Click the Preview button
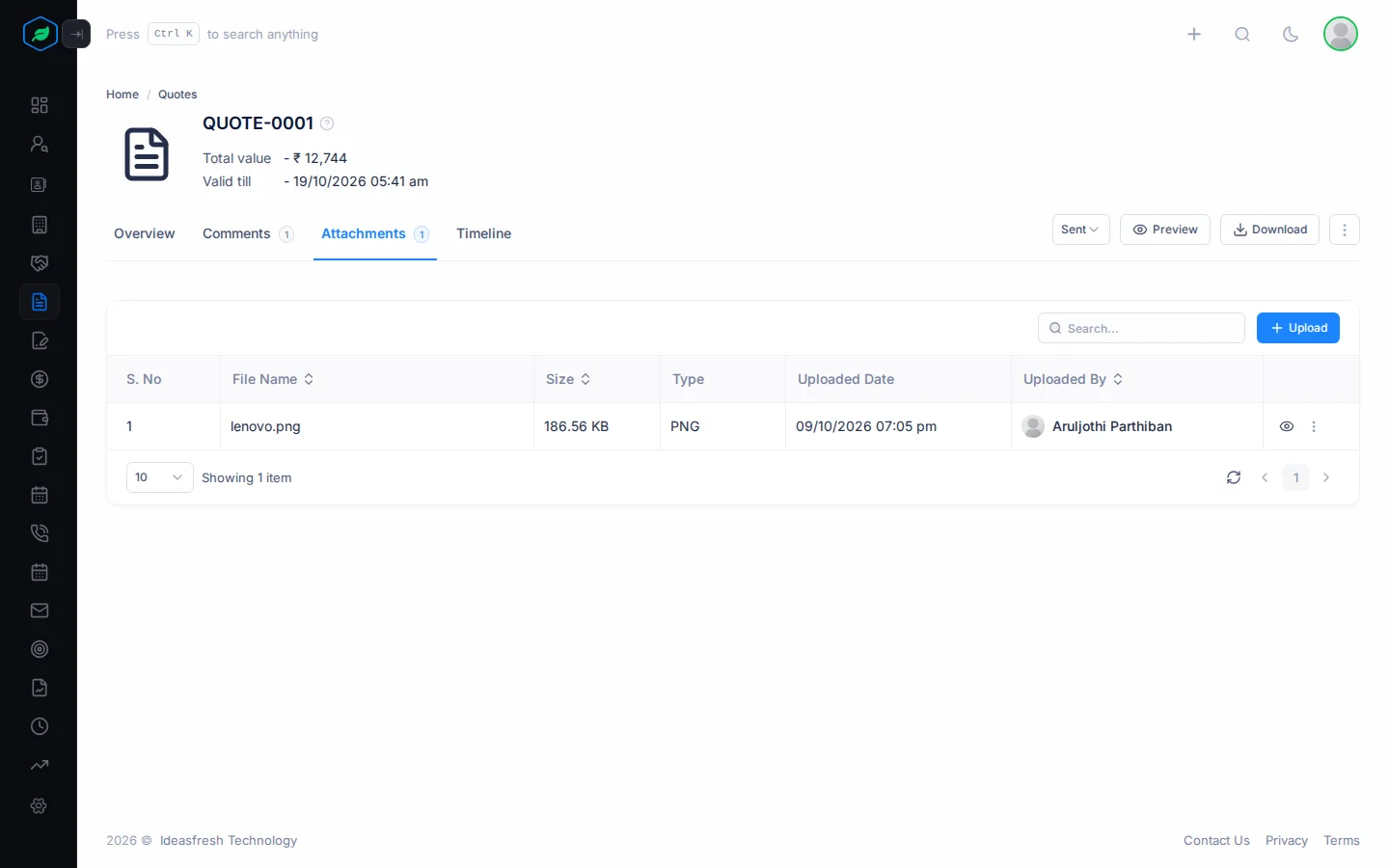The image size is (1389, 868). [x=1165, y=230]
